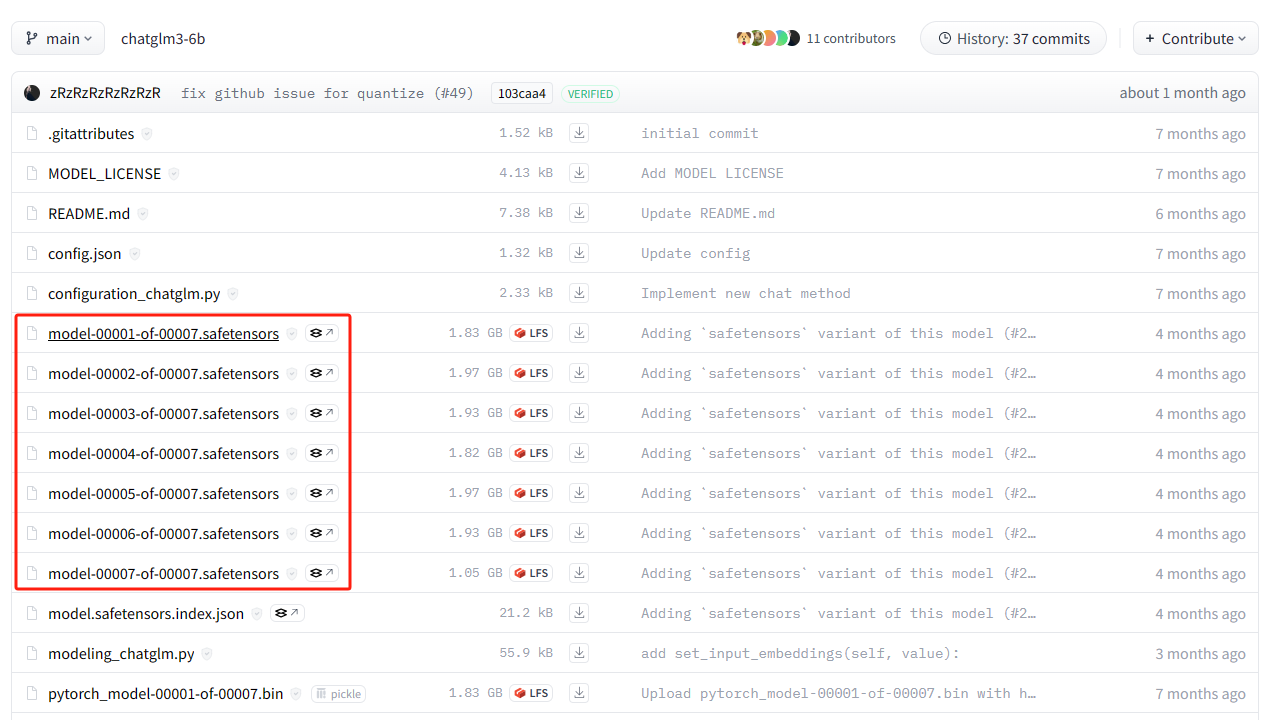Open configuration_chatglm.py file

point(134,293)
